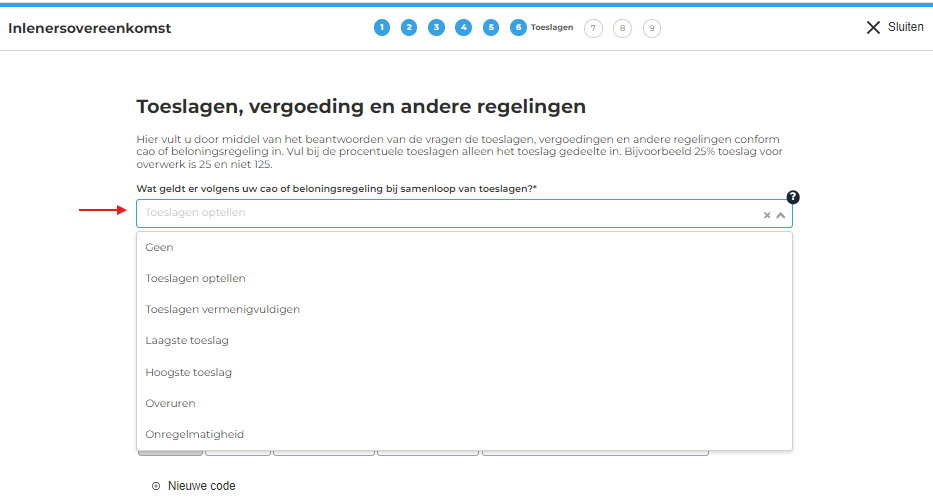
Task: Collapse the toeslagen dropdown with chevron arrow
Action: pos(781,215)
